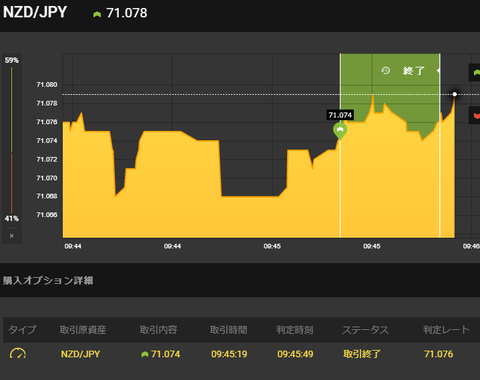This screenshot has height=380, width=480.
Task: Click the red Low button at right edge
Action: click(x=475, y=115)
